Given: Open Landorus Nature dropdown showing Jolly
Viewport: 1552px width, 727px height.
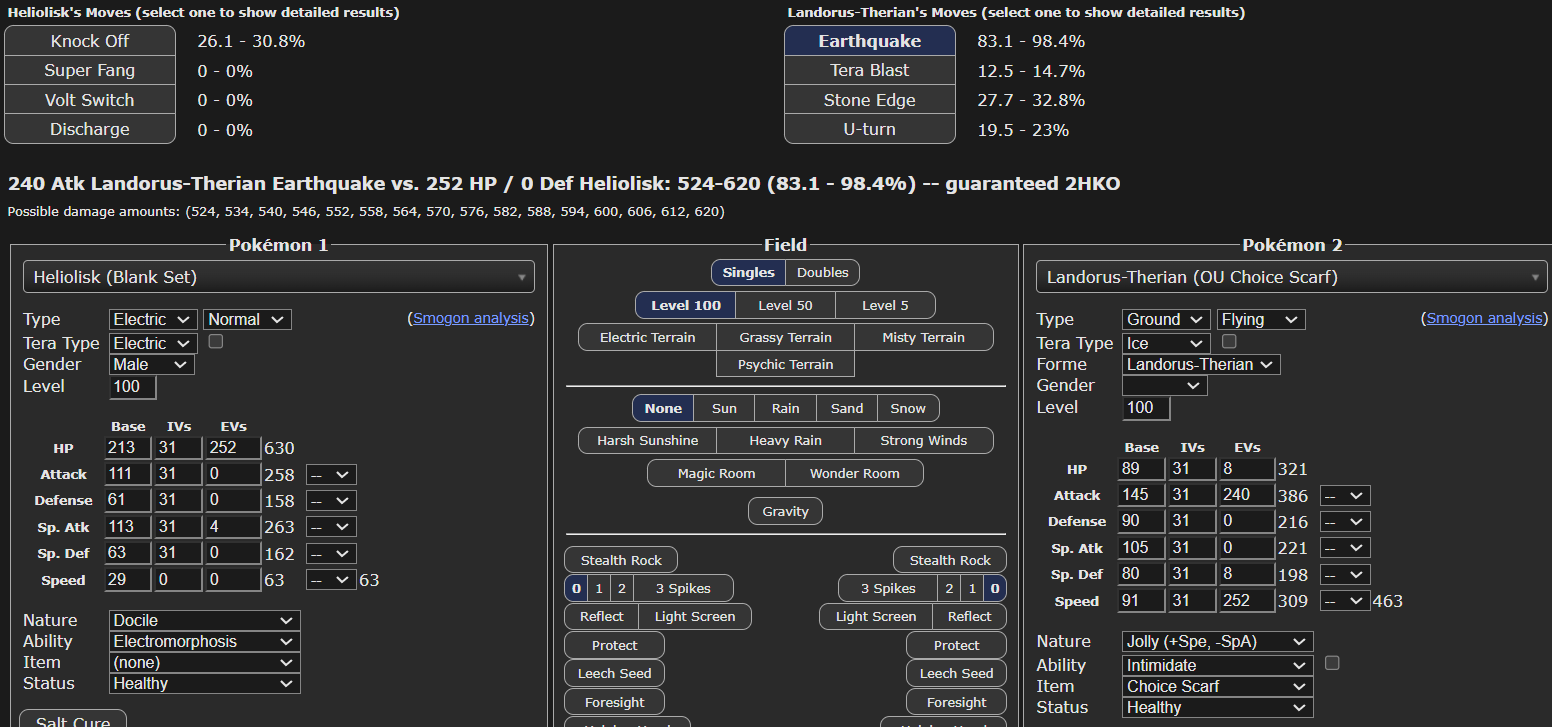Looking at the screenshot, I should click(1218, 642).
